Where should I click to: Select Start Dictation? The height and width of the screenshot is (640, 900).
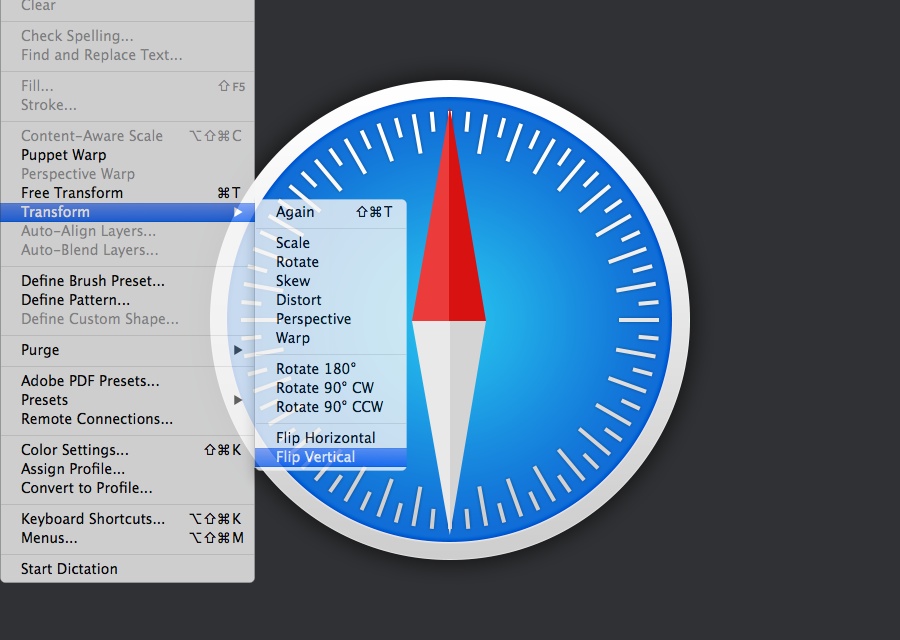pos(127,569)
